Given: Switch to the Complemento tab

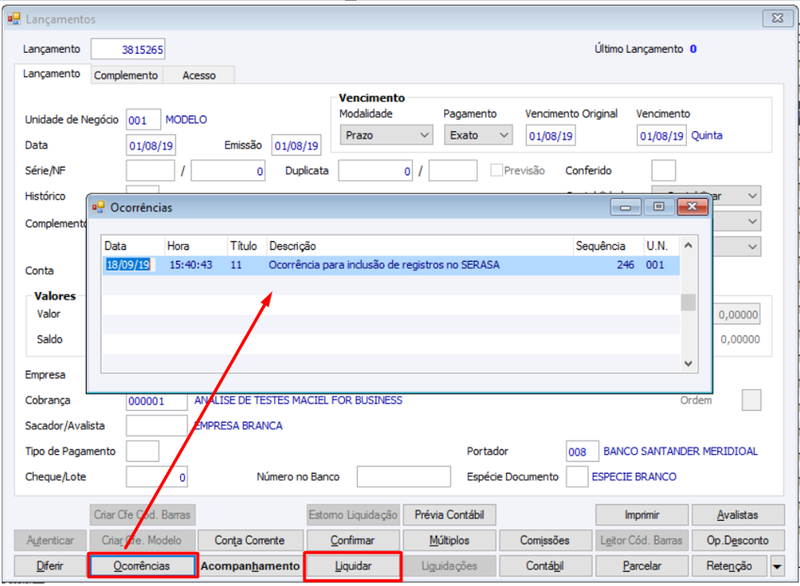Looking at the screenshot, I should [x=126, y=75].
